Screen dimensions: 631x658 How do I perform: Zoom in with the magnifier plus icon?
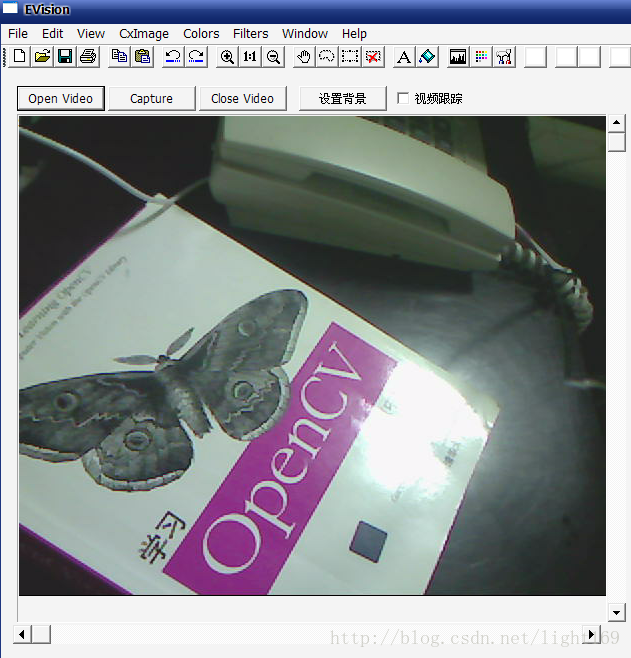click(227, 57)
